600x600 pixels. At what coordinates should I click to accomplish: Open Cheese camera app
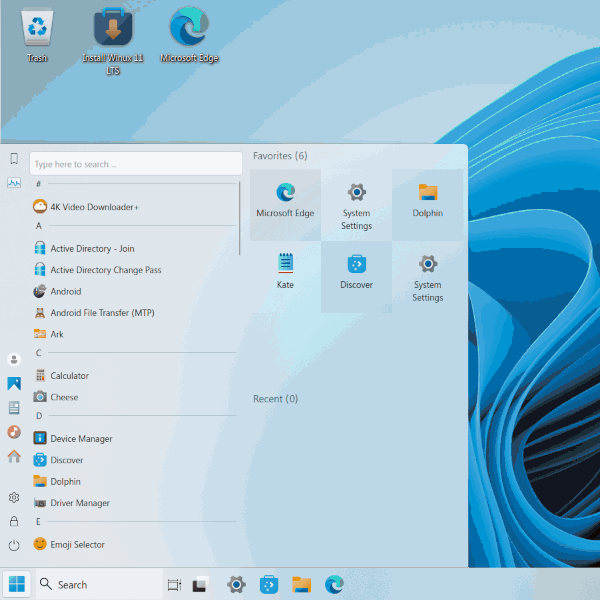(64, 397)
